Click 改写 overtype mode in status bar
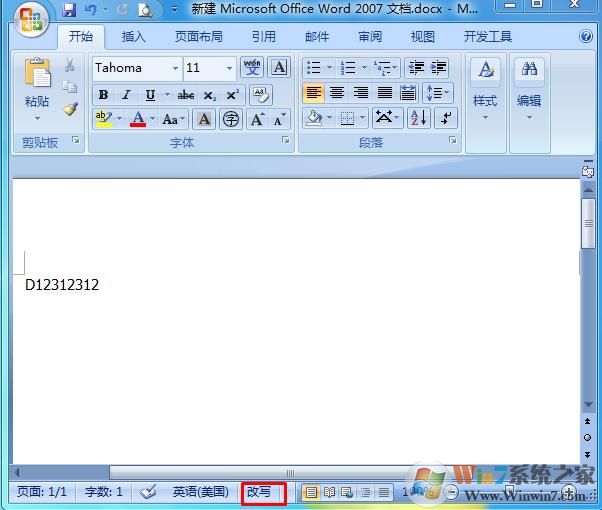This screenshot has width=602, height=510. click(x=259, y=492)
